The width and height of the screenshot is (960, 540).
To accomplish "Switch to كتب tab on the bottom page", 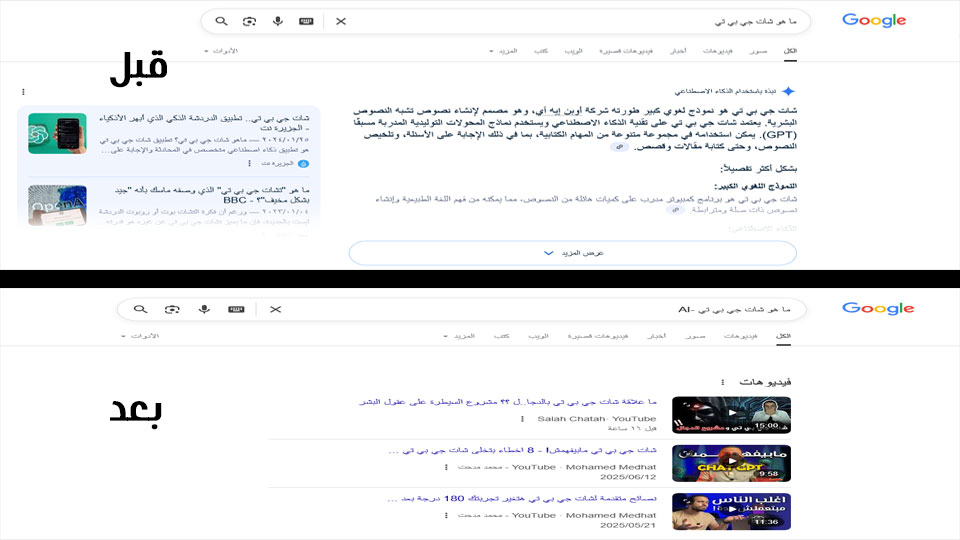I will click(x=501, y=336).
